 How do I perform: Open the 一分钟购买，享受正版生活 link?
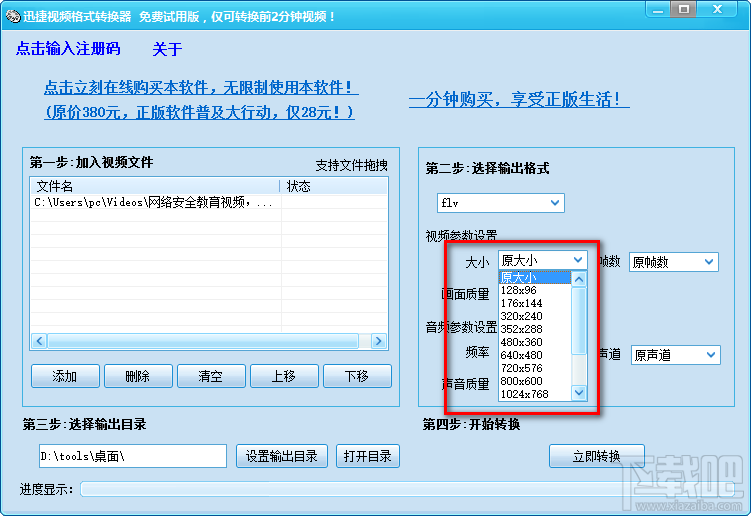519,99
